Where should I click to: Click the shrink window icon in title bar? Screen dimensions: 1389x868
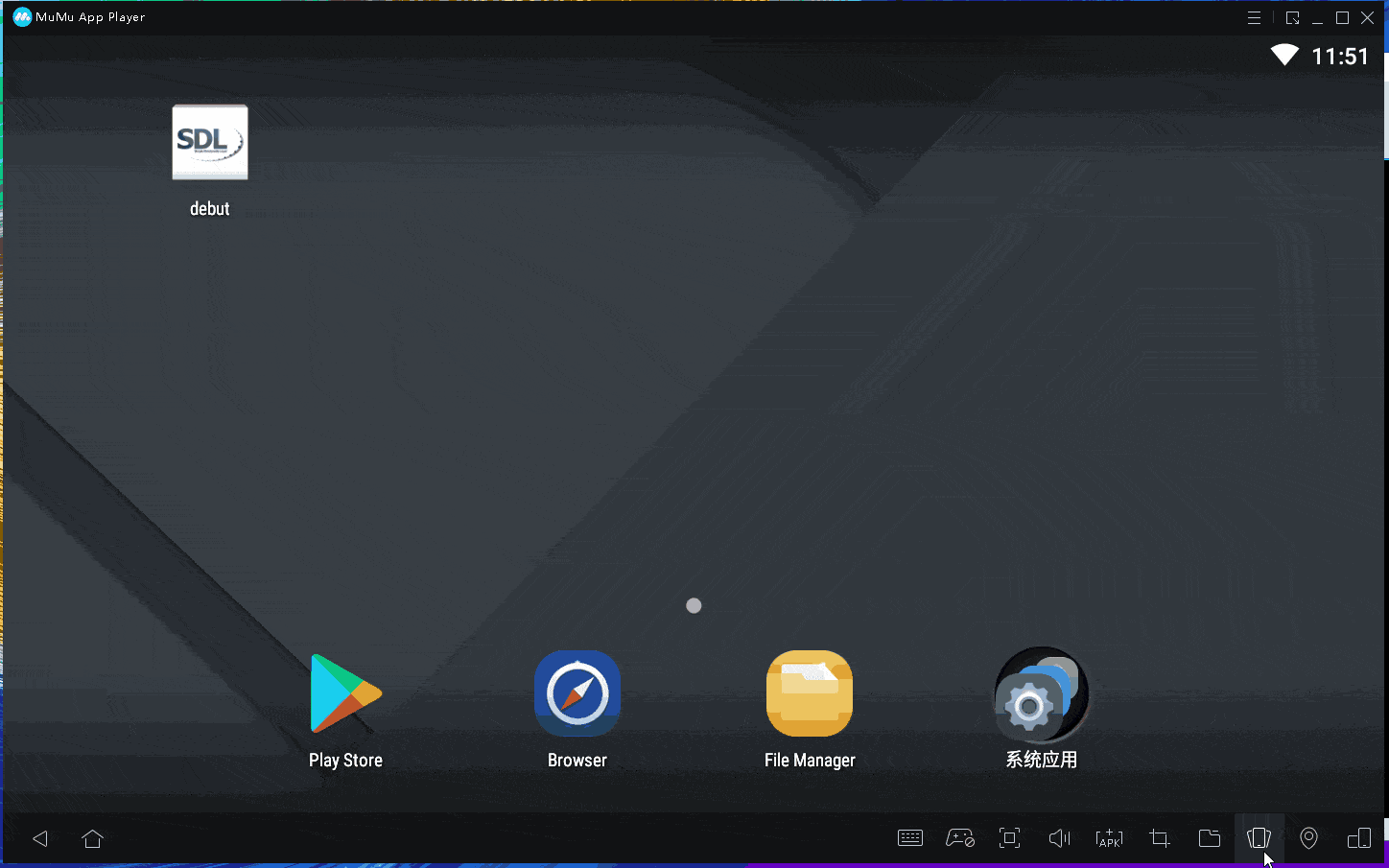[1292, 17]
